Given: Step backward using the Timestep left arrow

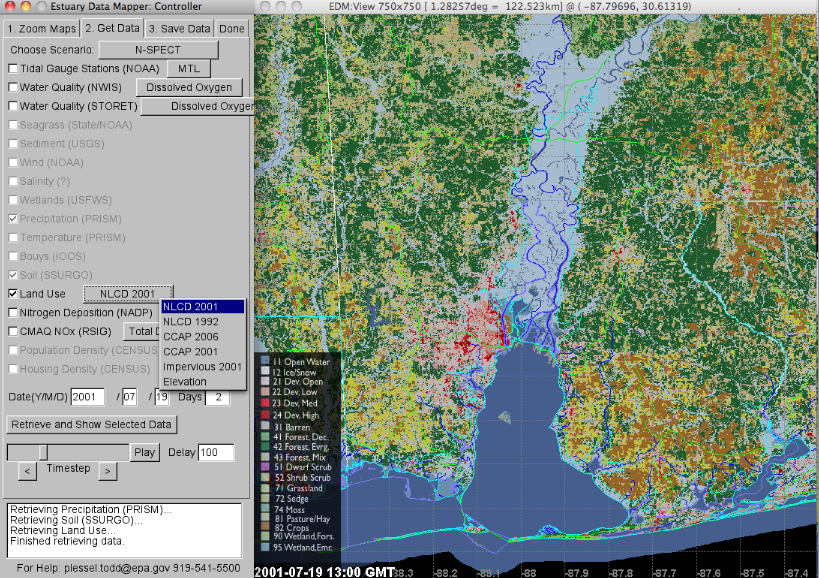Looking at the screenshot, I should point(25,471).
